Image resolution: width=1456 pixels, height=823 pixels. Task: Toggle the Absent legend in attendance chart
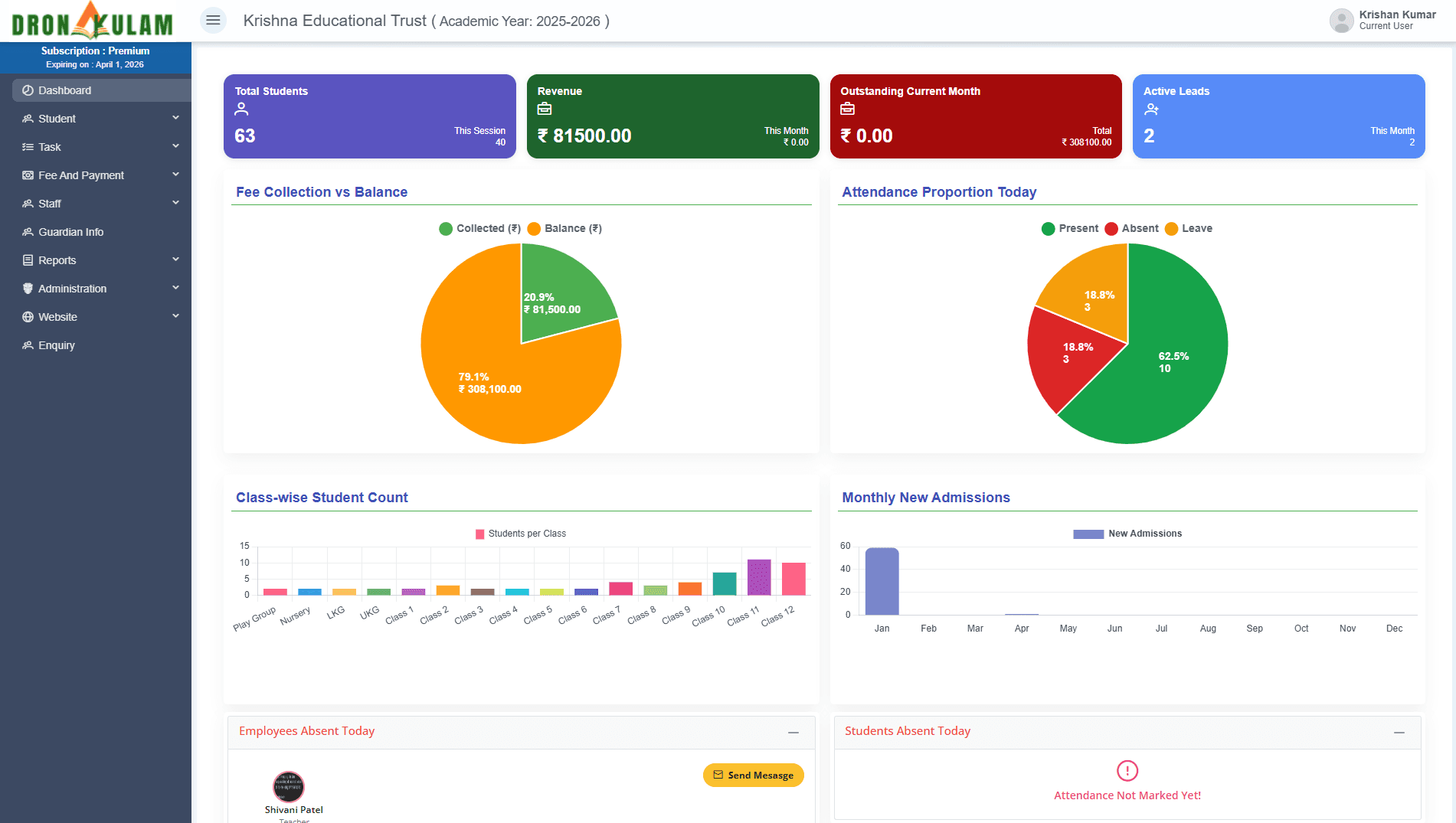1131,228
